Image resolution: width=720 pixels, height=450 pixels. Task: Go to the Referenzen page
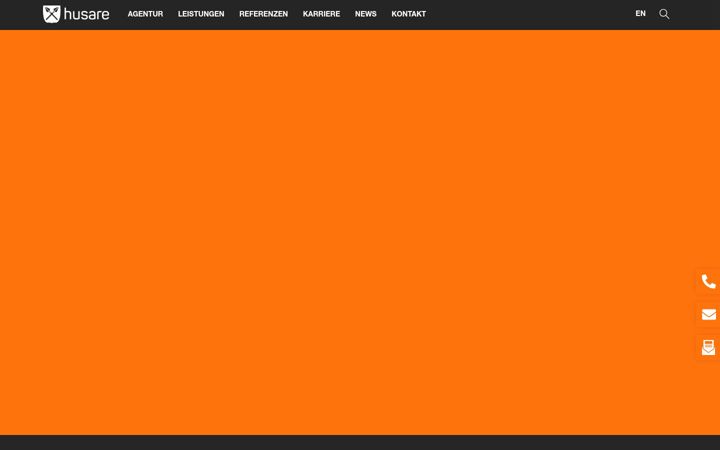pyautogui.click(x=264, y=14)
